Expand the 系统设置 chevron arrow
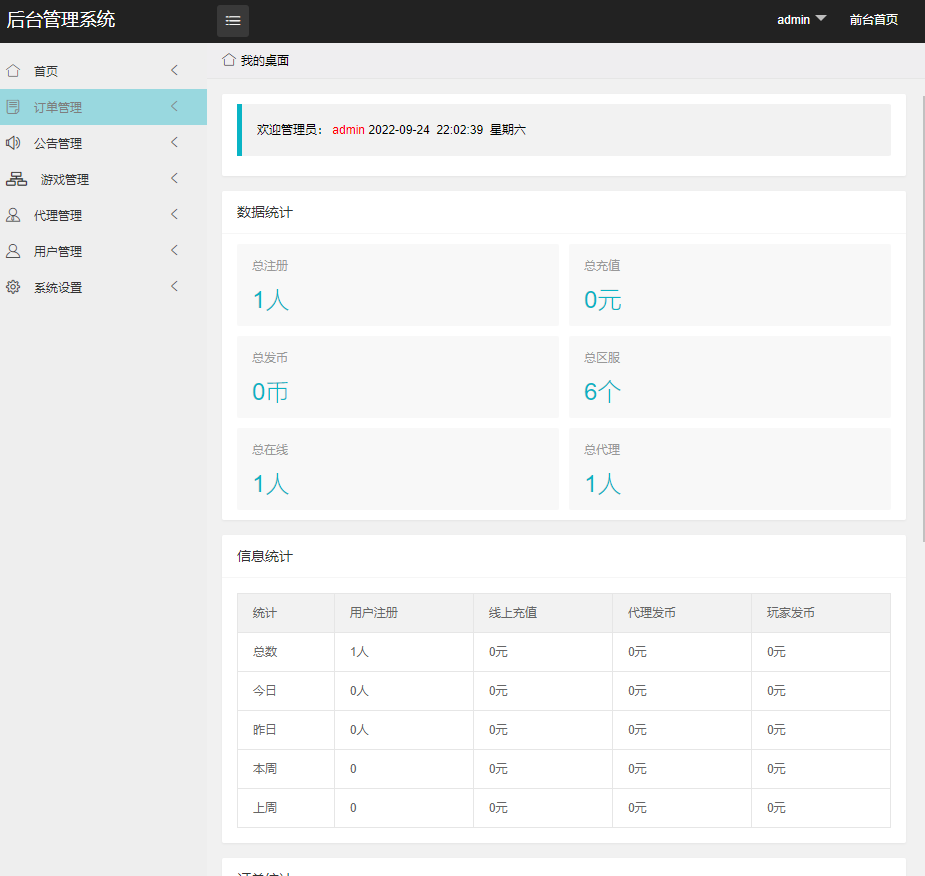The image size is (925, 876). tap(174, 286)
